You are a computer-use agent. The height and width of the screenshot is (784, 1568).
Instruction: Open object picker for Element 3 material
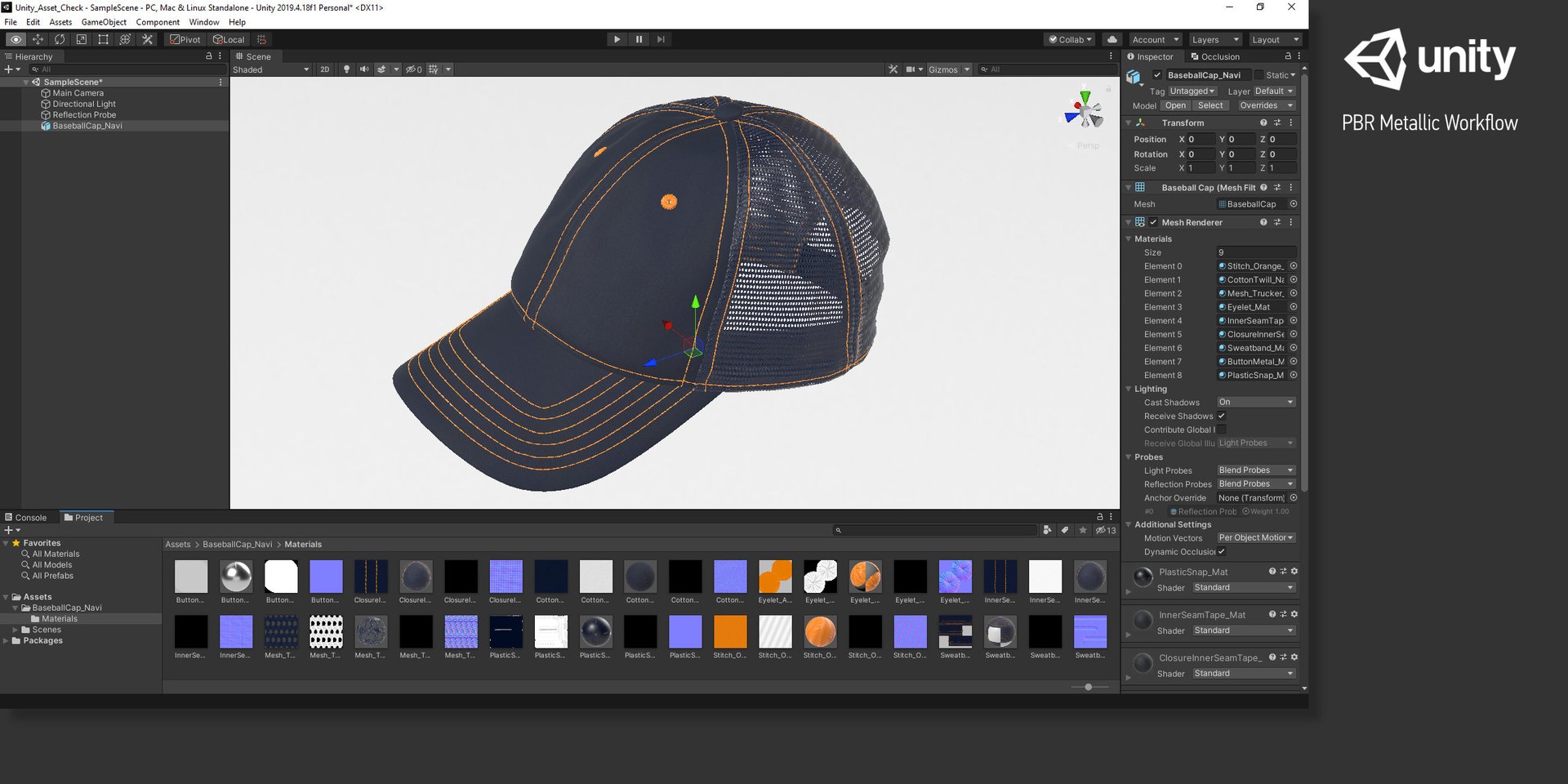pos(1294,307)
